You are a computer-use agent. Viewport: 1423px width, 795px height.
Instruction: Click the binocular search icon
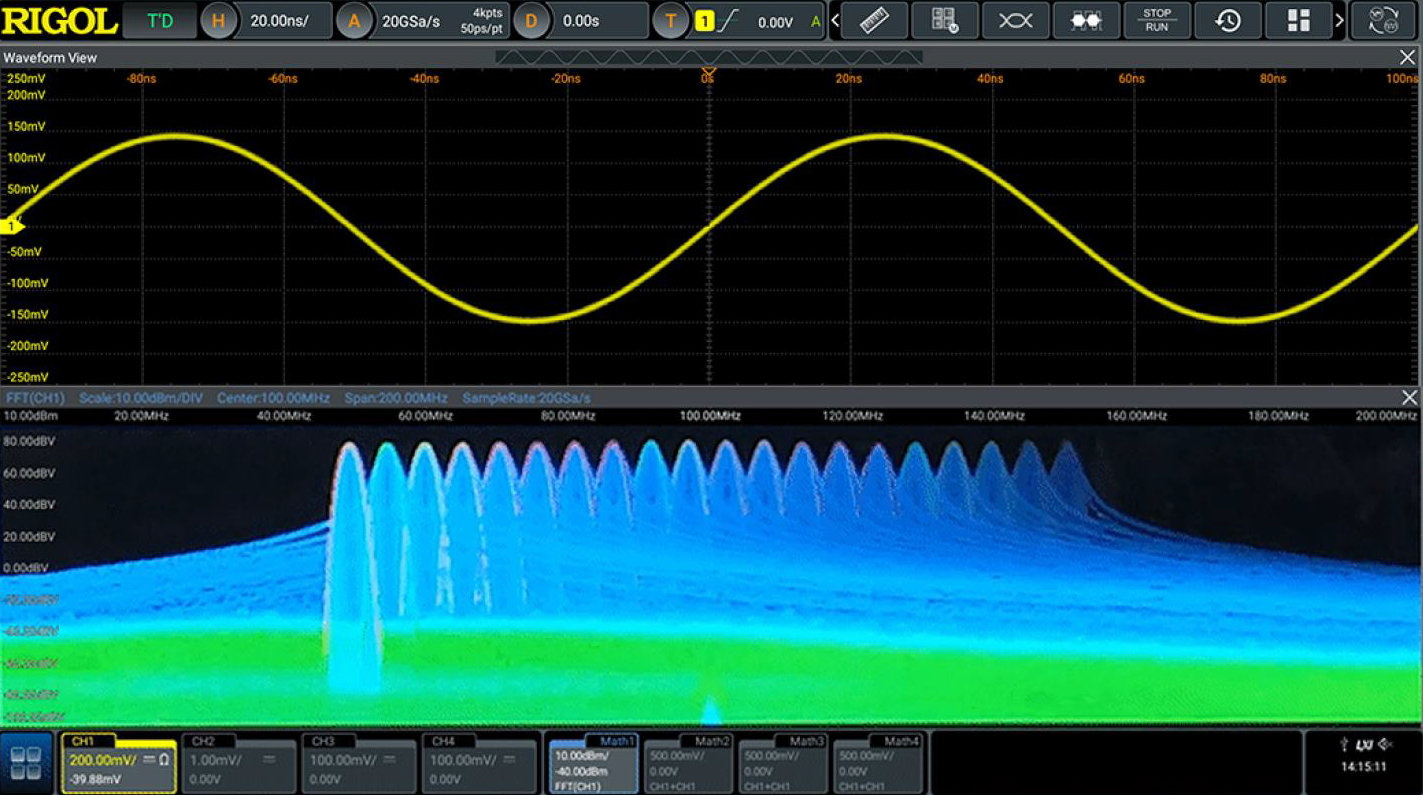[x=1086, y=21]
